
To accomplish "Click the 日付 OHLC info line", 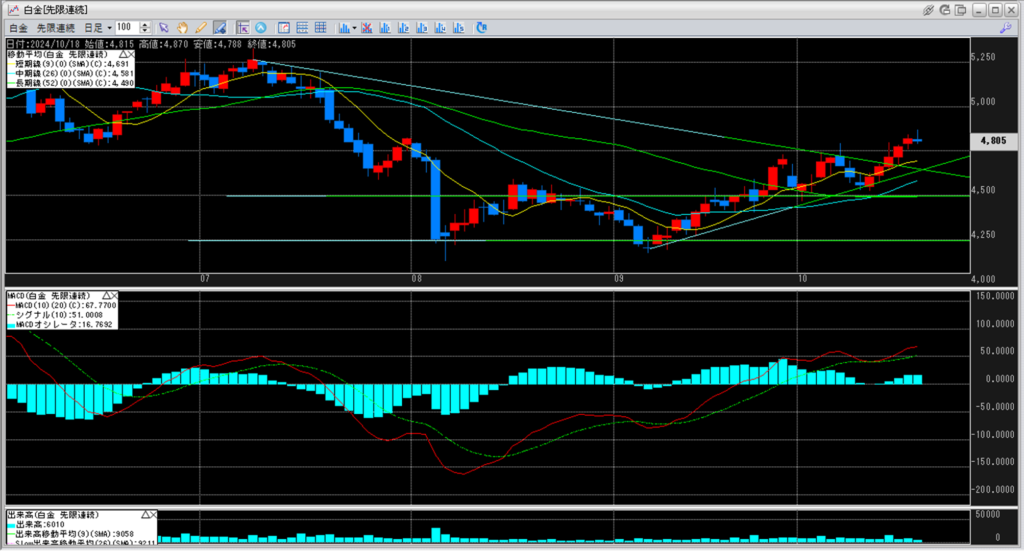I will (152, 44).
